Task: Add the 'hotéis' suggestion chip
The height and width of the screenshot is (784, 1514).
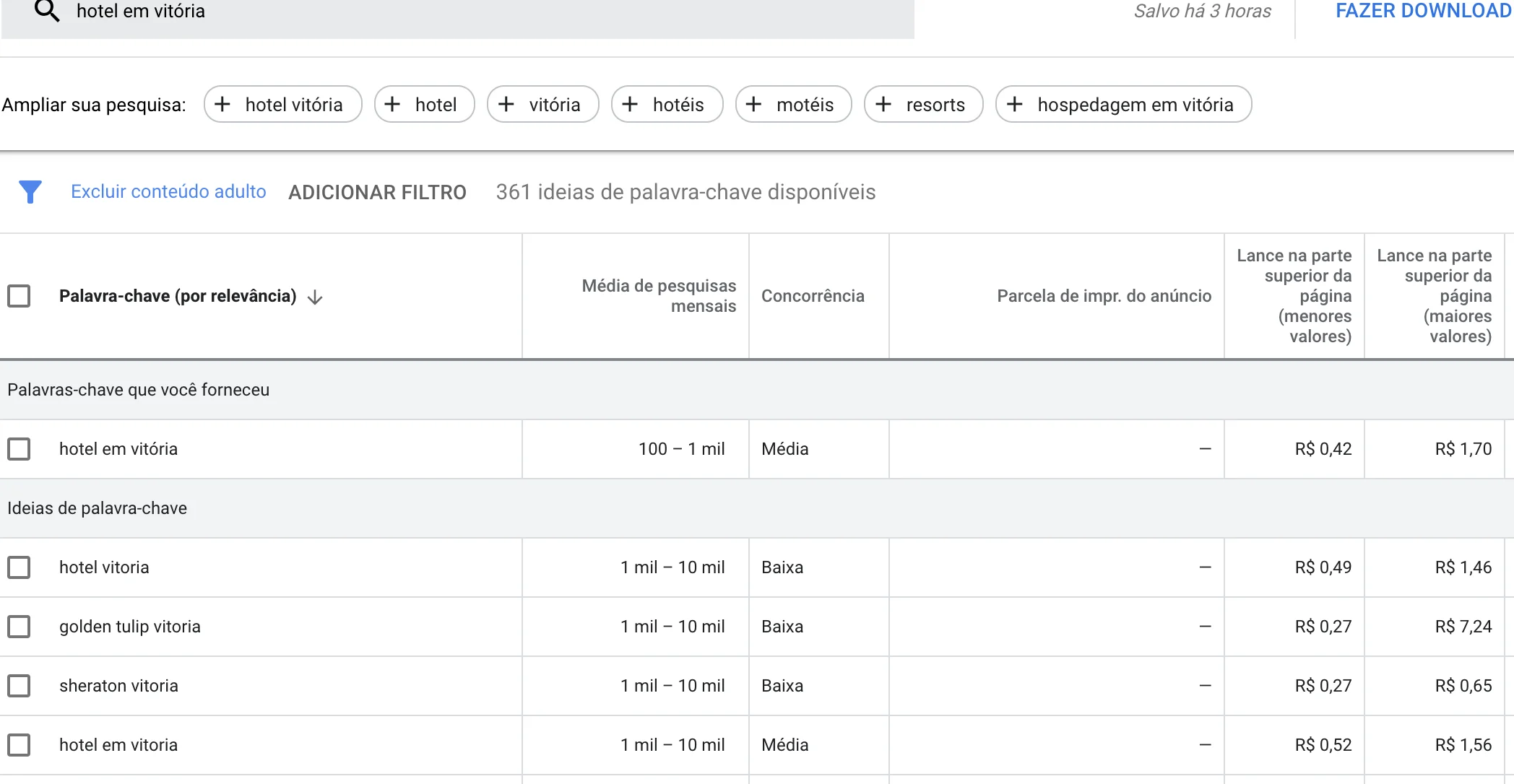Action: click(666, 105)
